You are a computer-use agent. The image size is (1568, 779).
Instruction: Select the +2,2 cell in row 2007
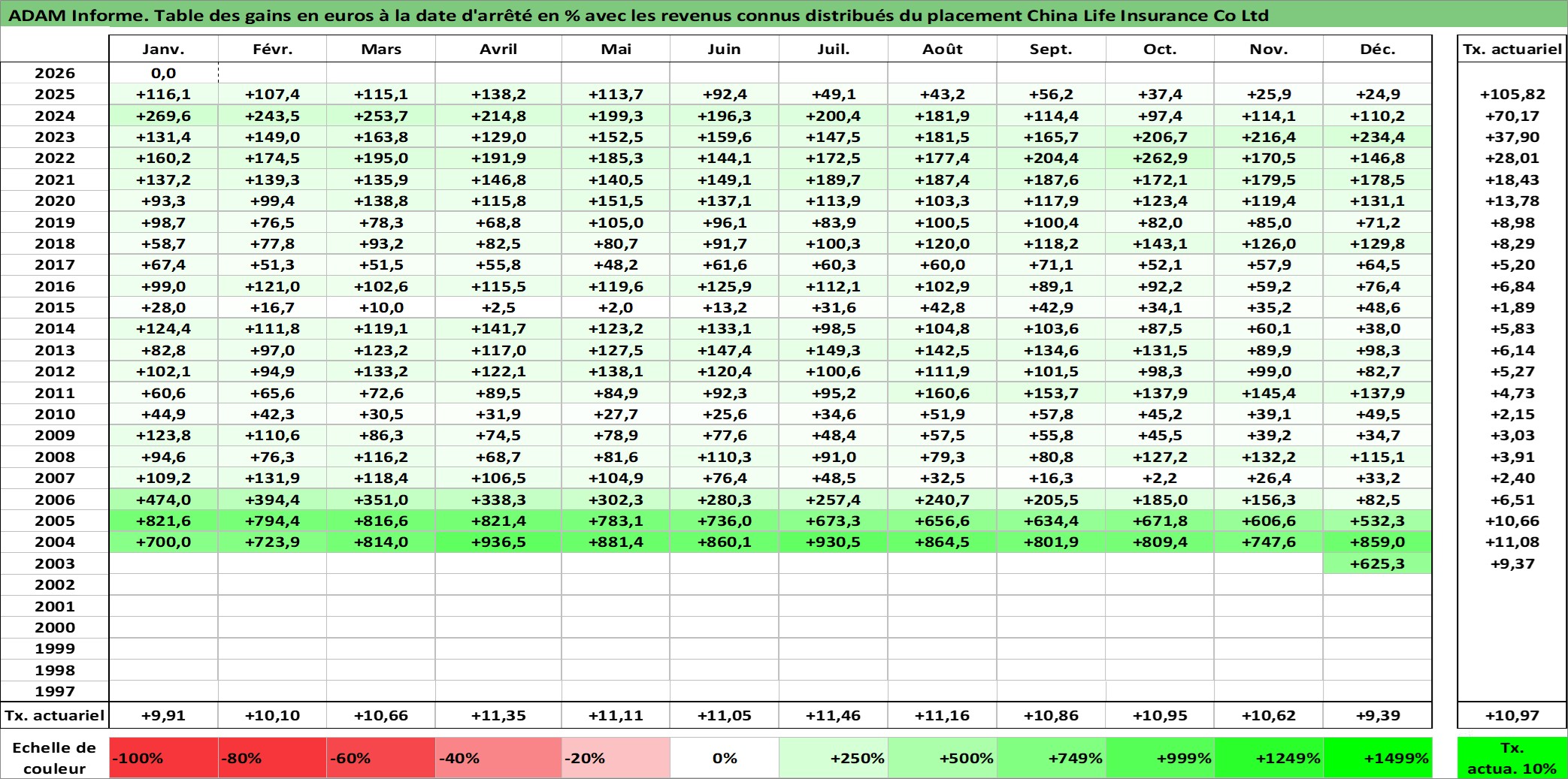[1160, 478]
